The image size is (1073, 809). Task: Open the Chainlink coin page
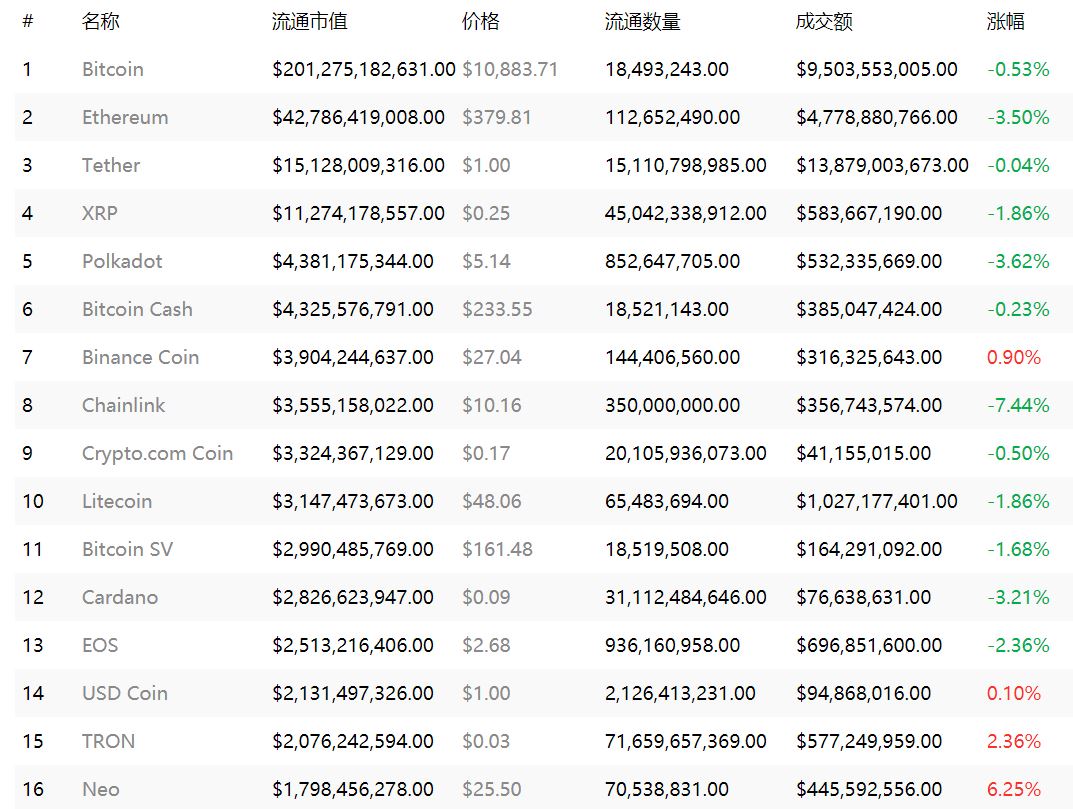[124, 405]
